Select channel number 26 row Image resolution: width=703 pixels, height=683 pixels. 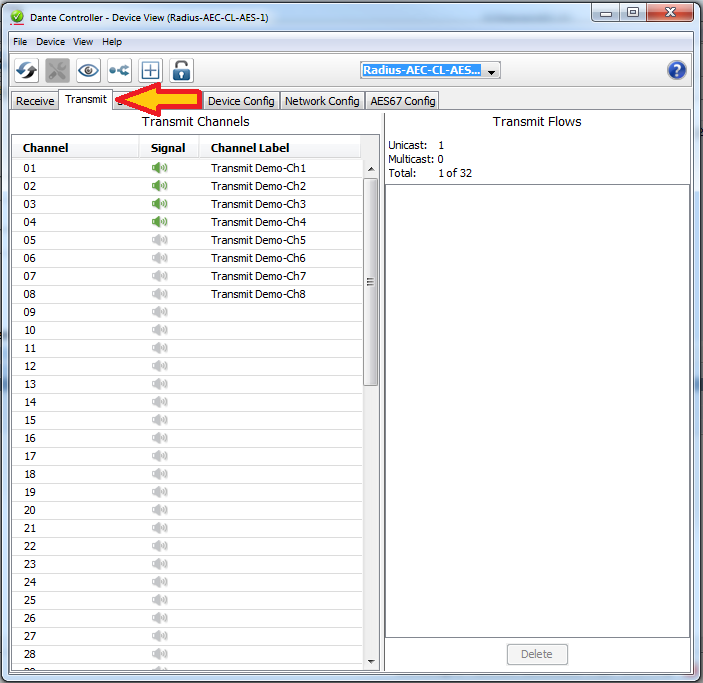187,618
